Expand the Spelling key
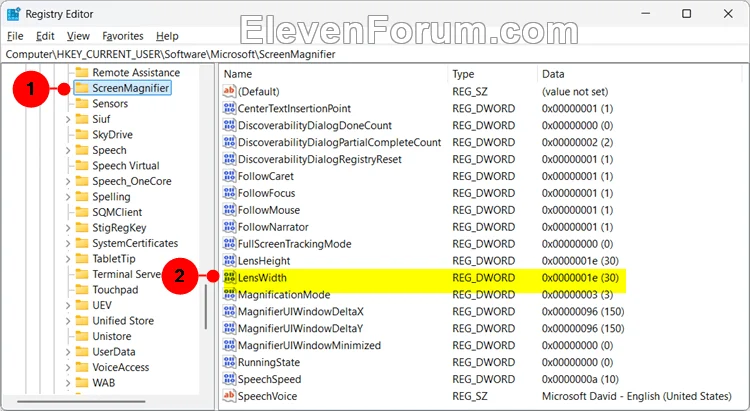This screenshot has width=750, height=411. [x=67, y=197]
